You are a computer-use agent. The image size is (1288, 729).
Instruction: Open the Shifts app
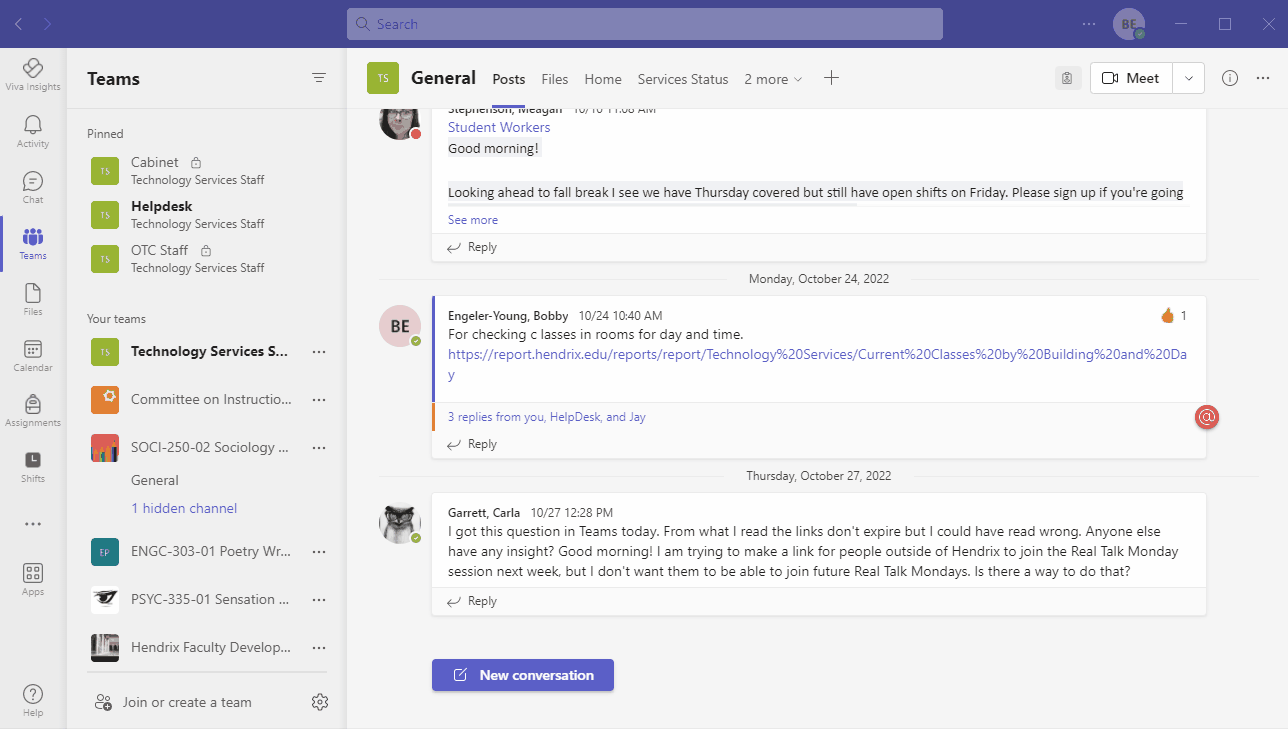[x=33, y=466]
